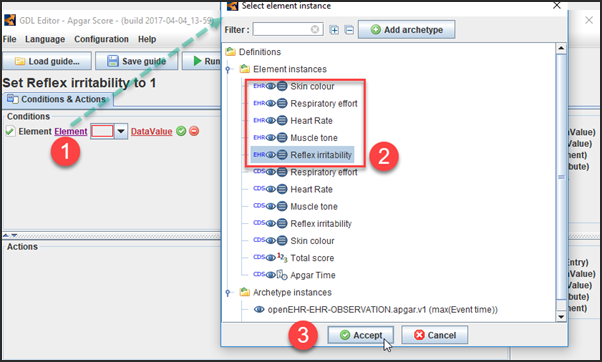Clear the Filter field with the x icon

click(x=315, y=30)
